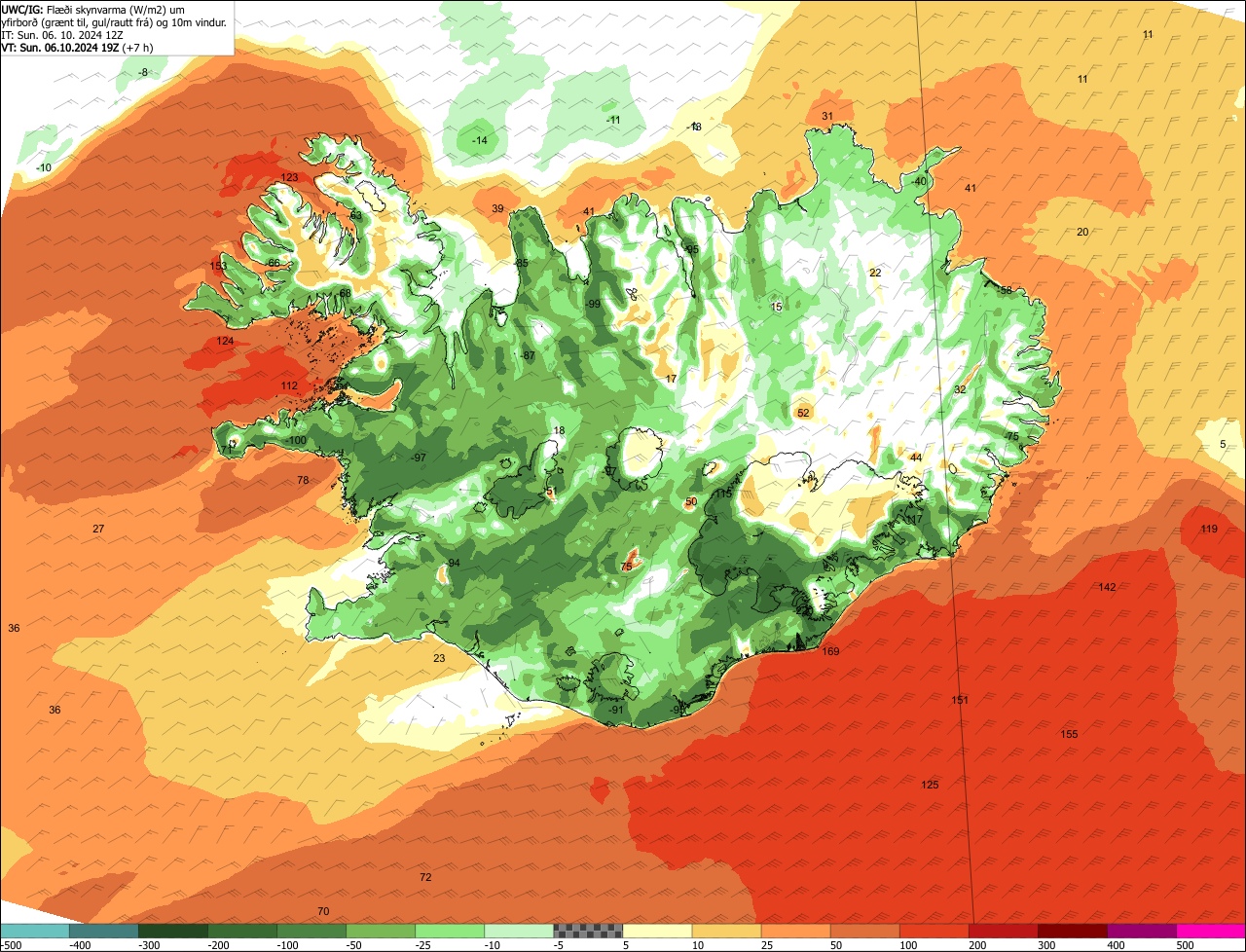Image resolution: width=1246 pixels, height=952 pixels.
Task: Select the legend swatch between -400 and -300
Action: click(104, 931)
